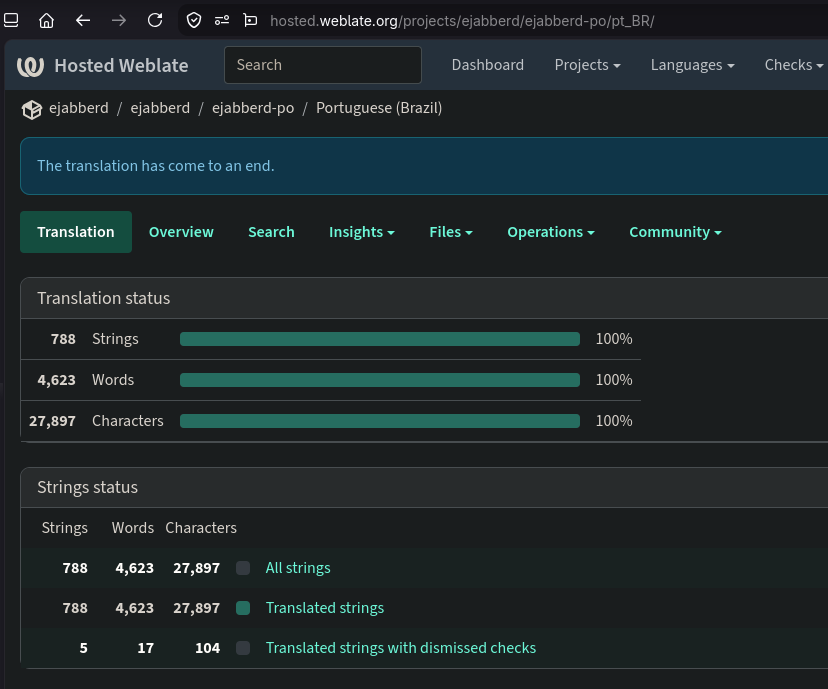Reload the page with the refresh icon
This screenshot has height=689, width=828.
[x=155, y=21]
